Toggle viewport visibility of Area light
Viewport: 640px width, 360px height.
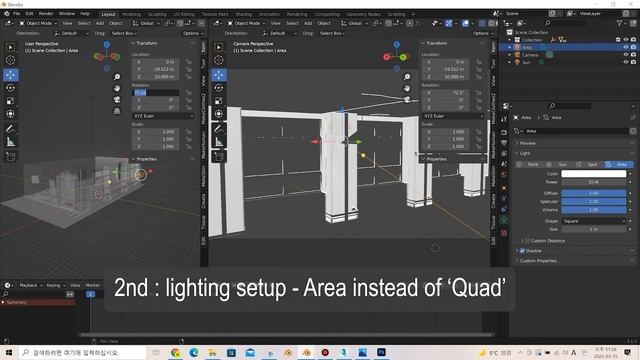click(x=625, y=47)
